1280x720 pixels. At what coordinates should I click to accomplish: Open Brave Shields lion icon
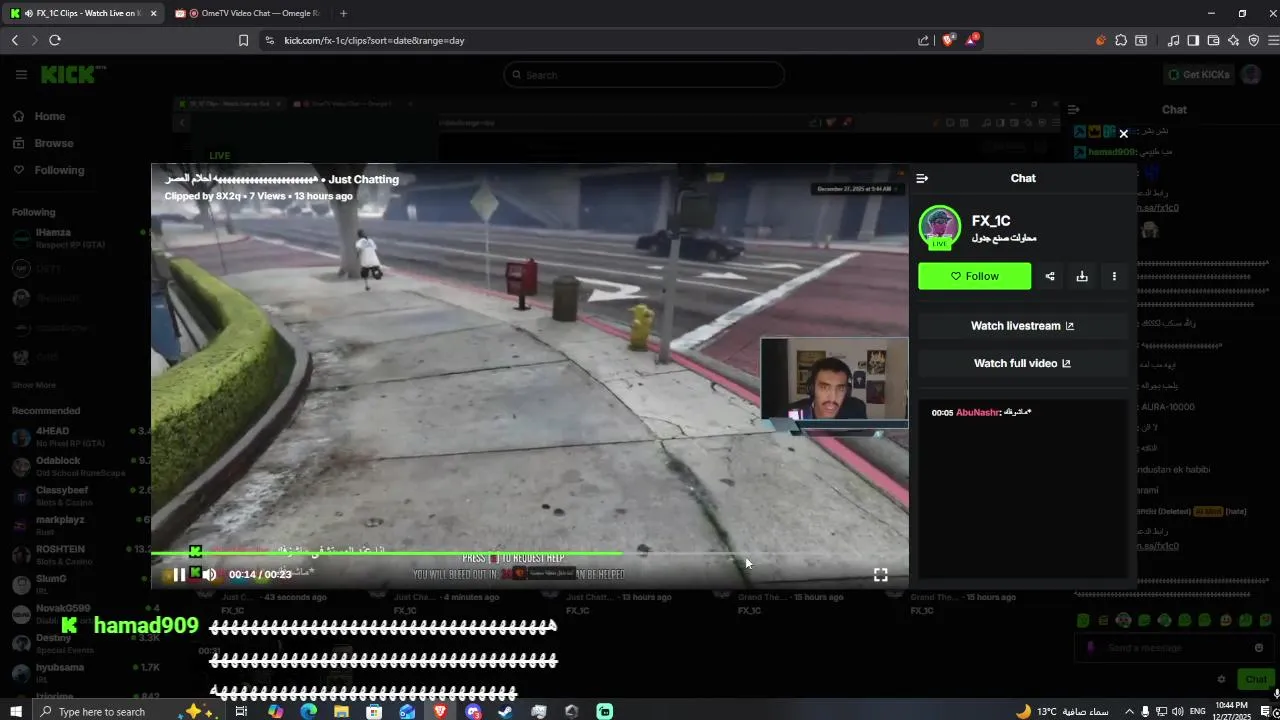click(949, 40)
